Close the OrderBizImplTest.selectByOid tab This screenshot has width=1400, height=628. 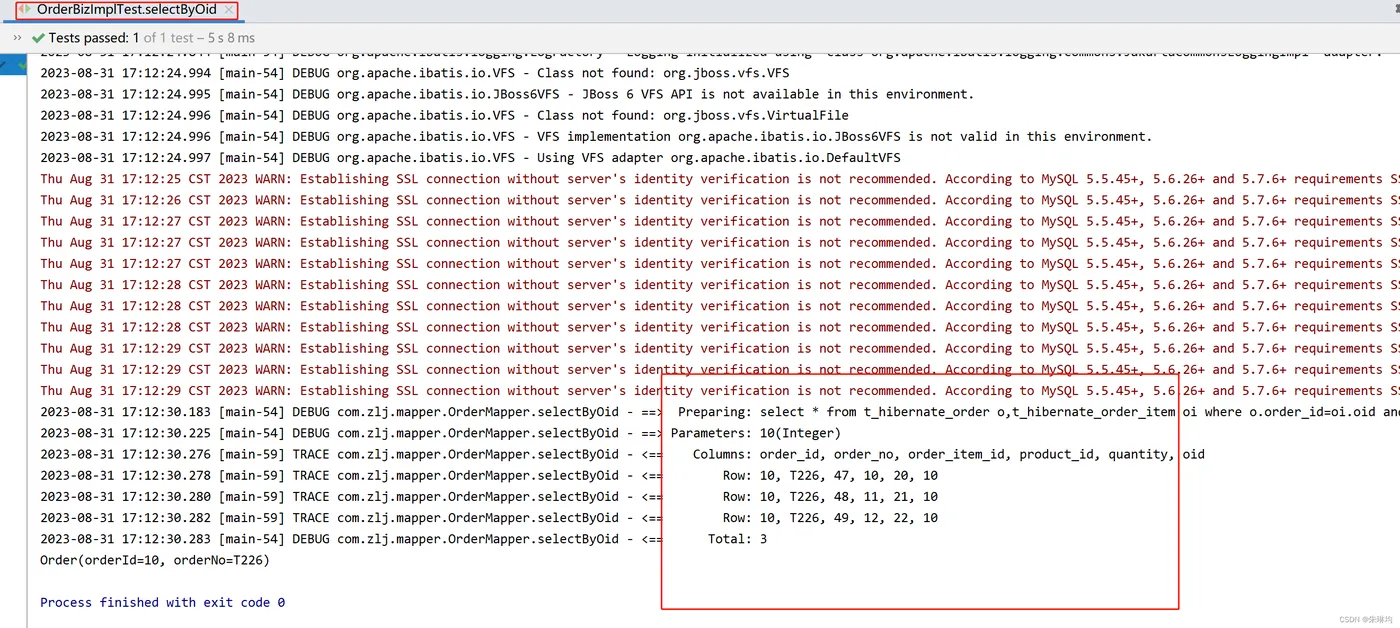229,10
